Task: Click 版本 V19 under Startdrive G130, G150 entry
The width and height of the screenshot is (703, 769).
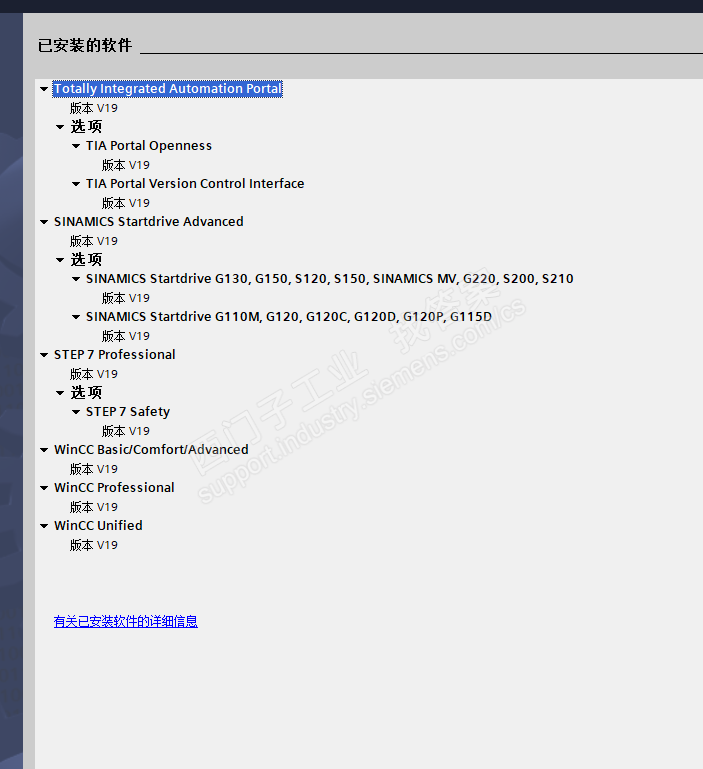Action: (x=126, y=298)
